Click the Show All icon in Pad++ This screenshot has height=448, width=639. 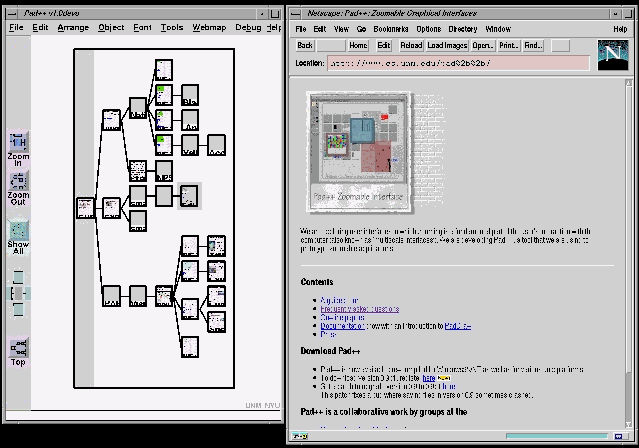pyautogui.click(x=18, y=230)
